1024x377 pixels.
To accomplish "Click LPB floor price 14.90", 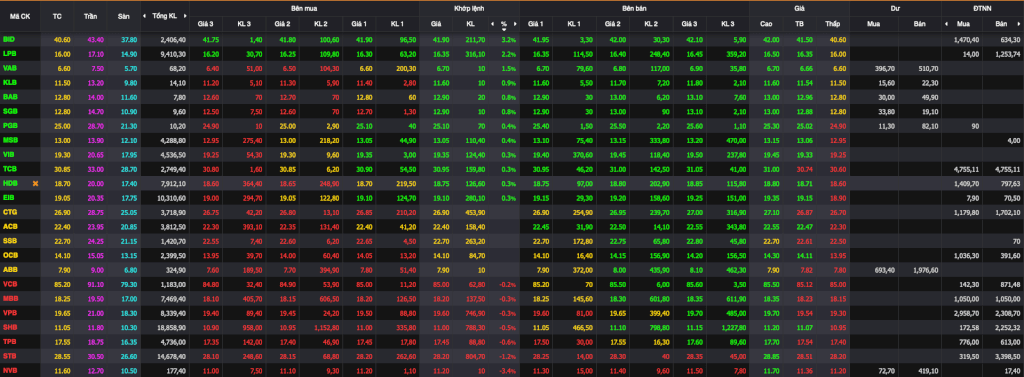I will pyautogui.click(x=129, y=54).
